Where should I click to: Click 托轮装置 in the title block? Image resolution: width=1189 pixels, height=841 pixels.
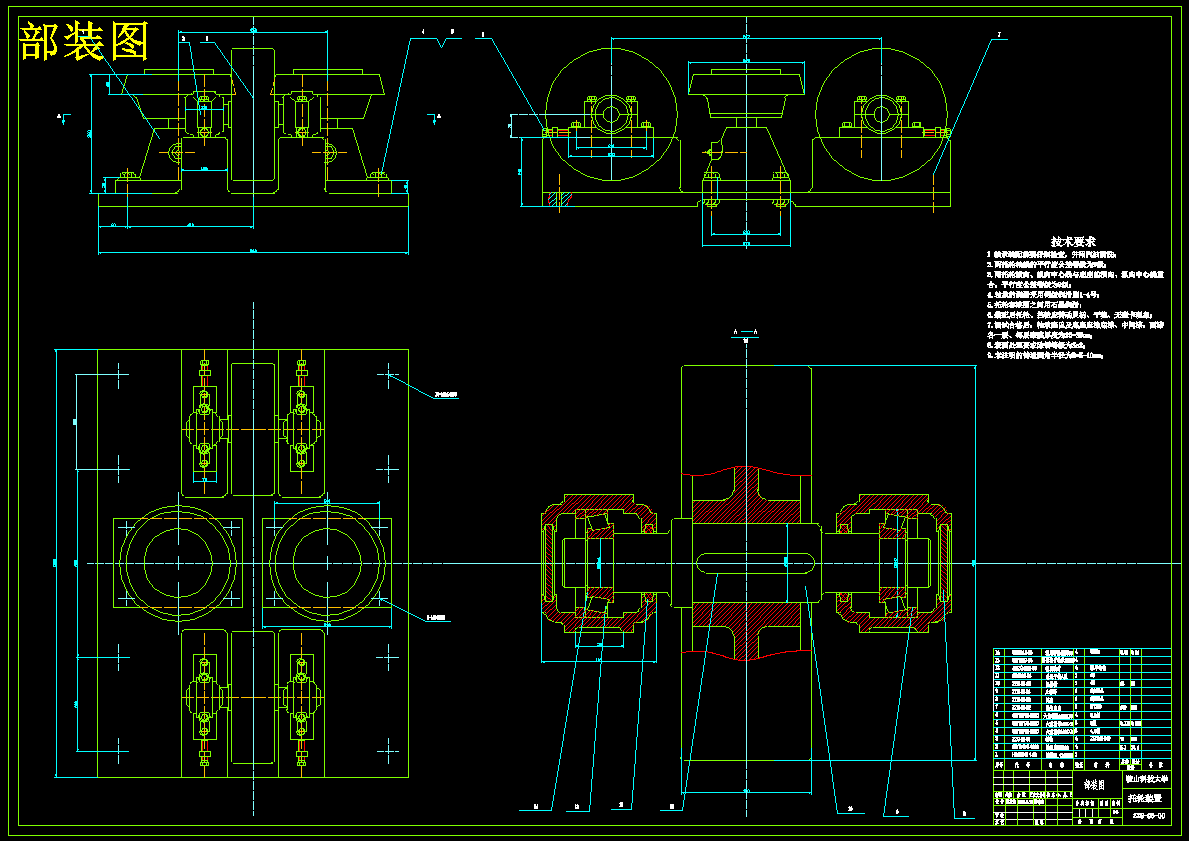click(x=1145, y=799)
